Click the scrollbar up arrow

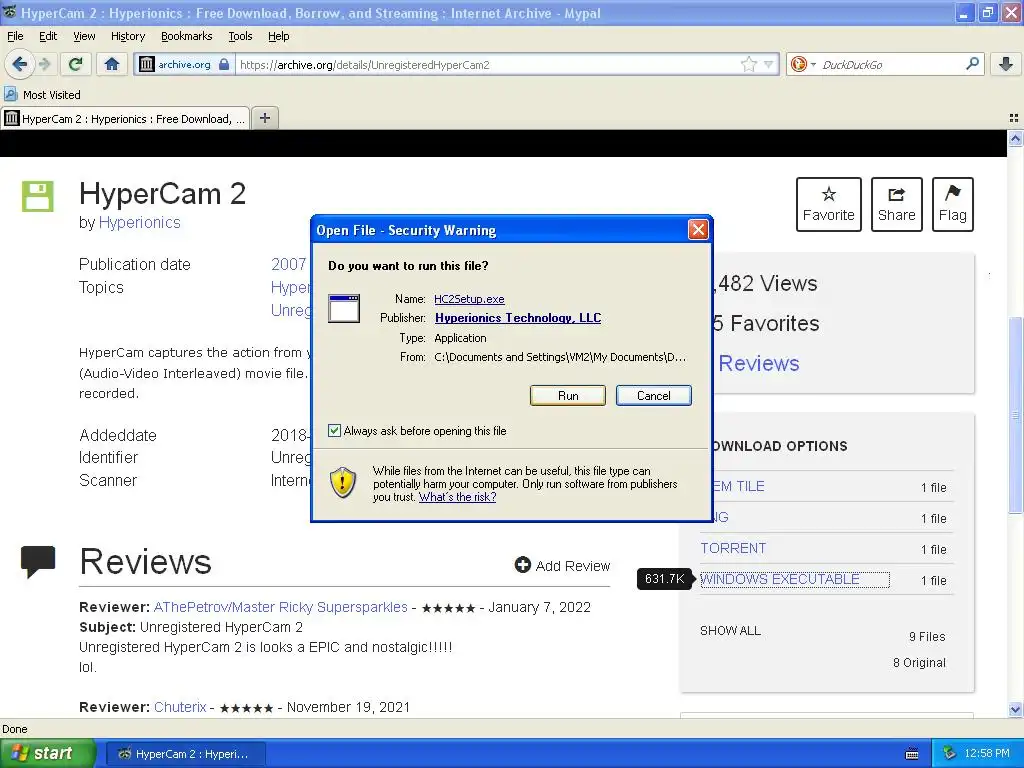pos(1015,138)
